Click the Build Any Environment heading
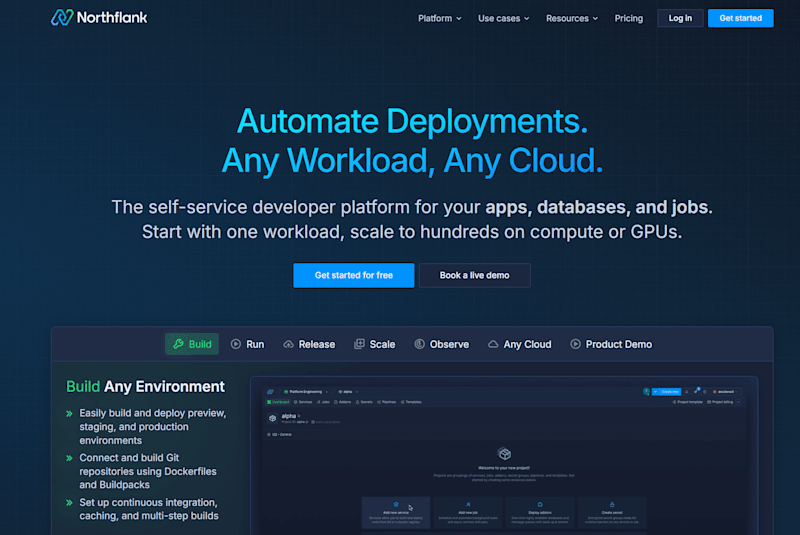Screen dimensions: 800x535 [145, 387]
